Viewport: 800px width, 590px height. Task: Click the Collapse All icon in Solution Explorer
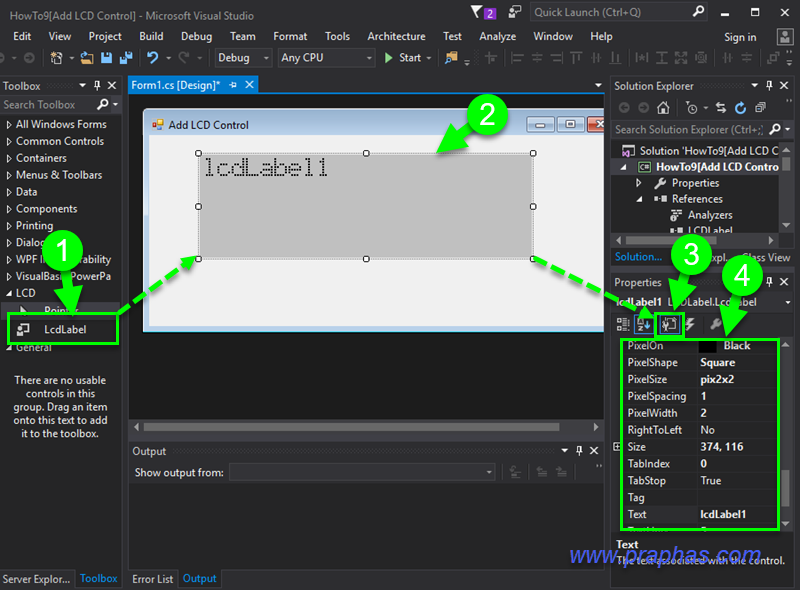[760, 108]
